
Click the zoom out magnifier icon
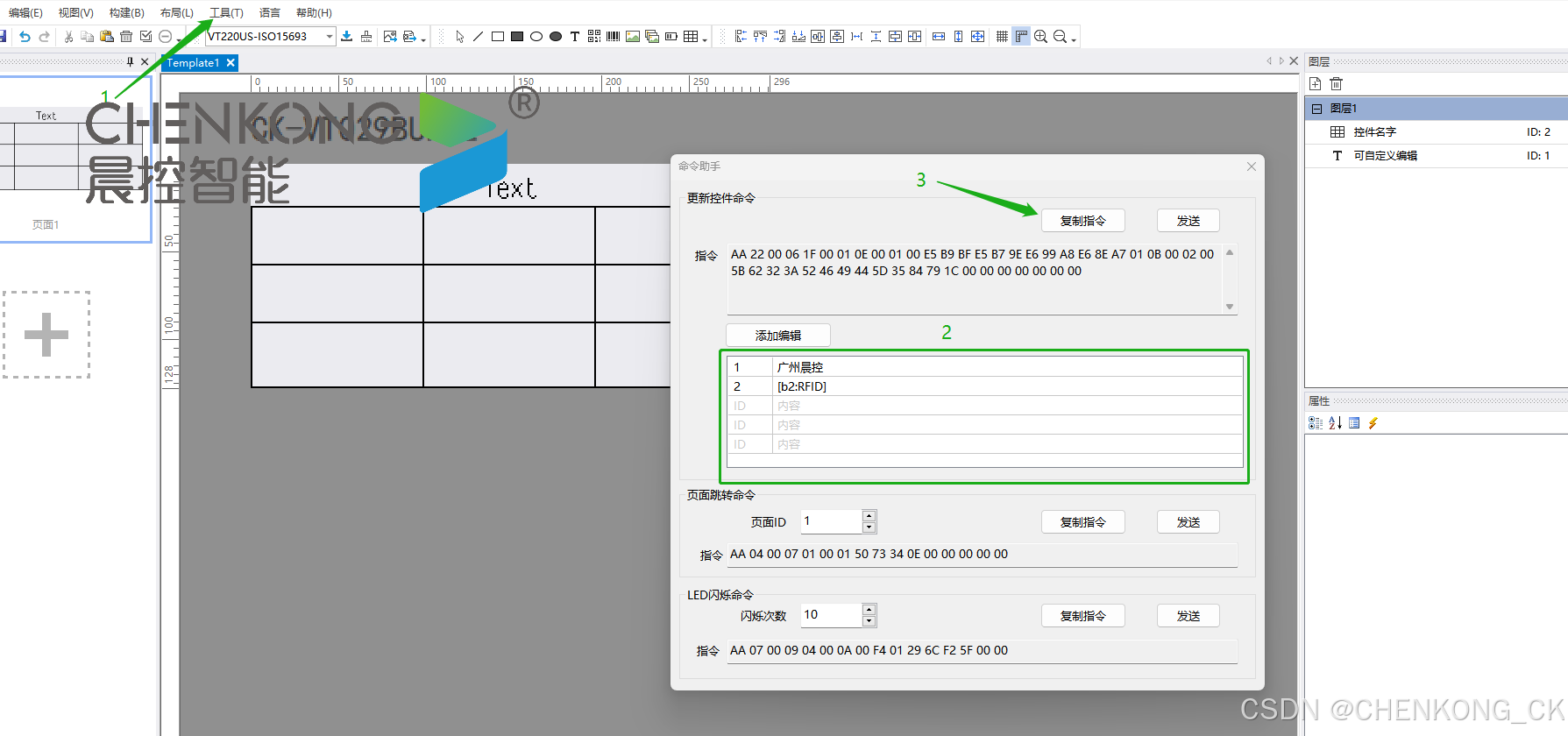coord(1060,37)
